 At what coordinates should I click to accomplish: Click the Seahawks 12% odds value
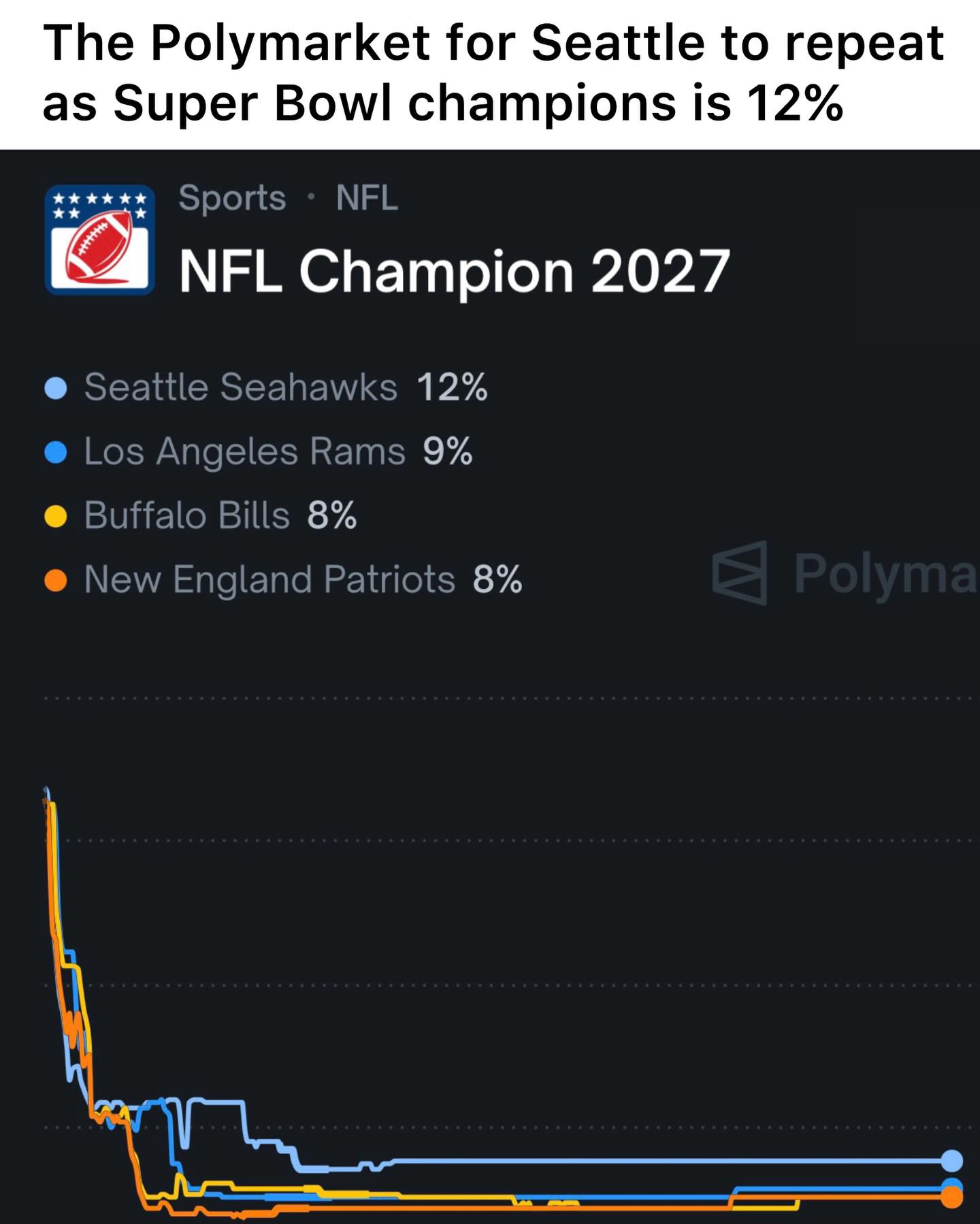click(452, 387)
